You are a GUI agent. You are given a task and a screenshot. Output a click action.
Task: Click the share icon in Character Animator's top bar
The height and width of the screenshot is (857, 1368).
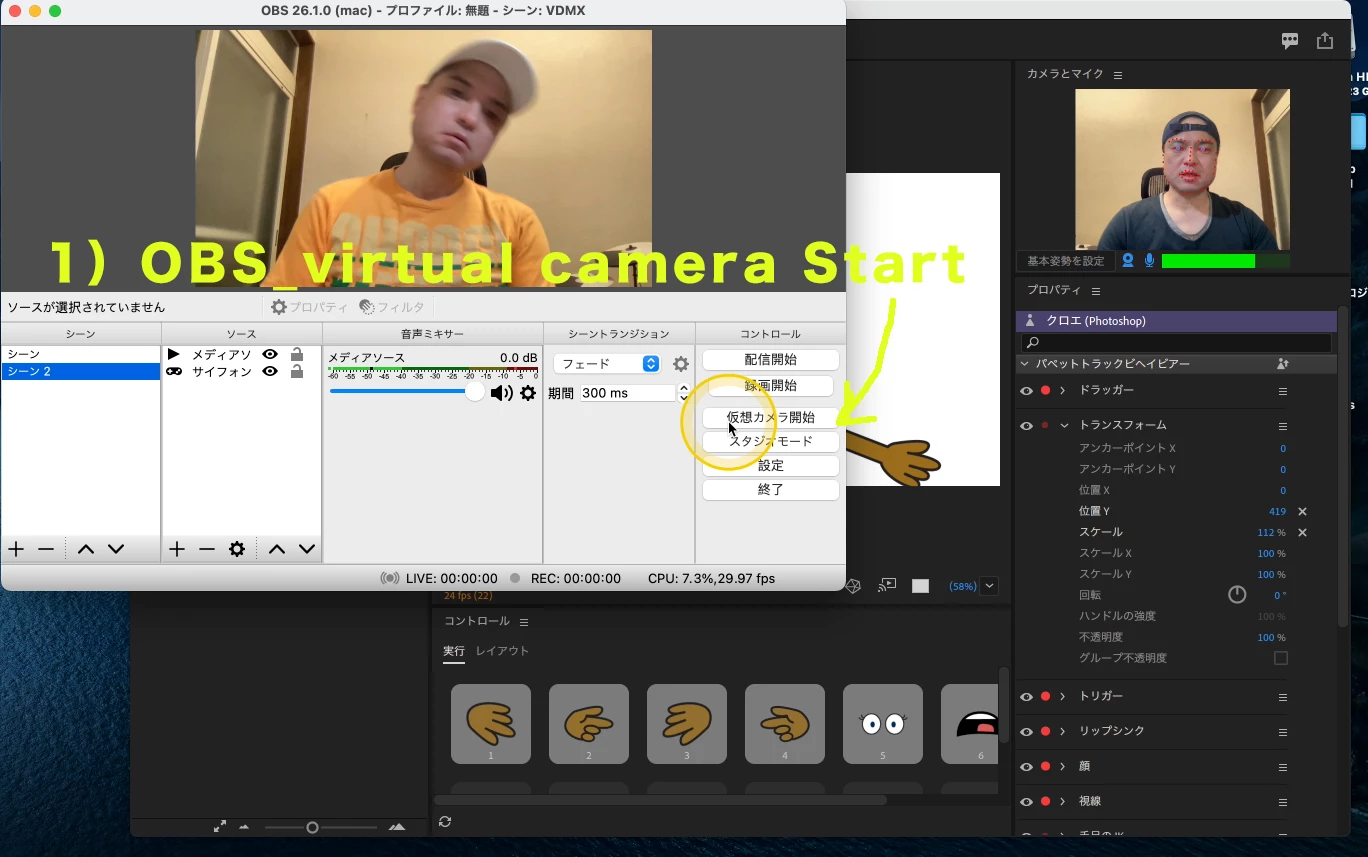(x=1325, y=41)
